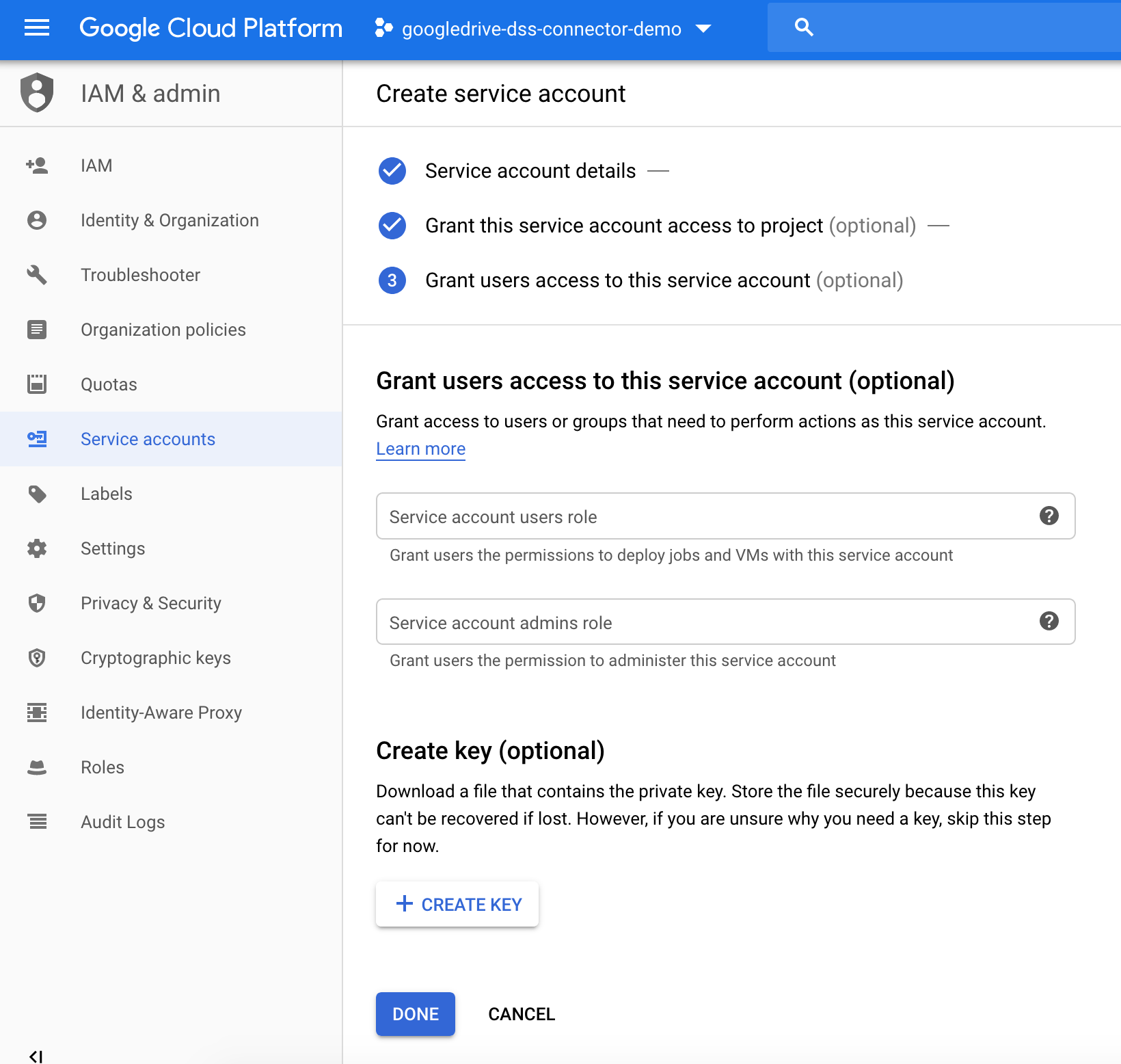Click the Settings gear icon
The height and width of the screenshot is (1064, 1121).
pos(37,548)
